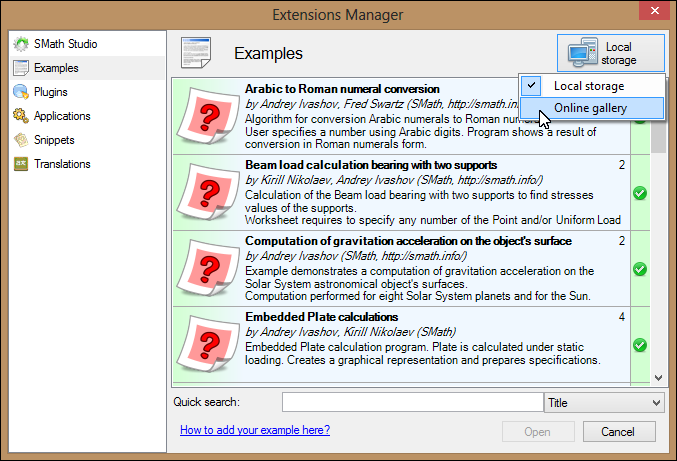
Task: Click into the Quick search field
Action: tap(412, 403)
